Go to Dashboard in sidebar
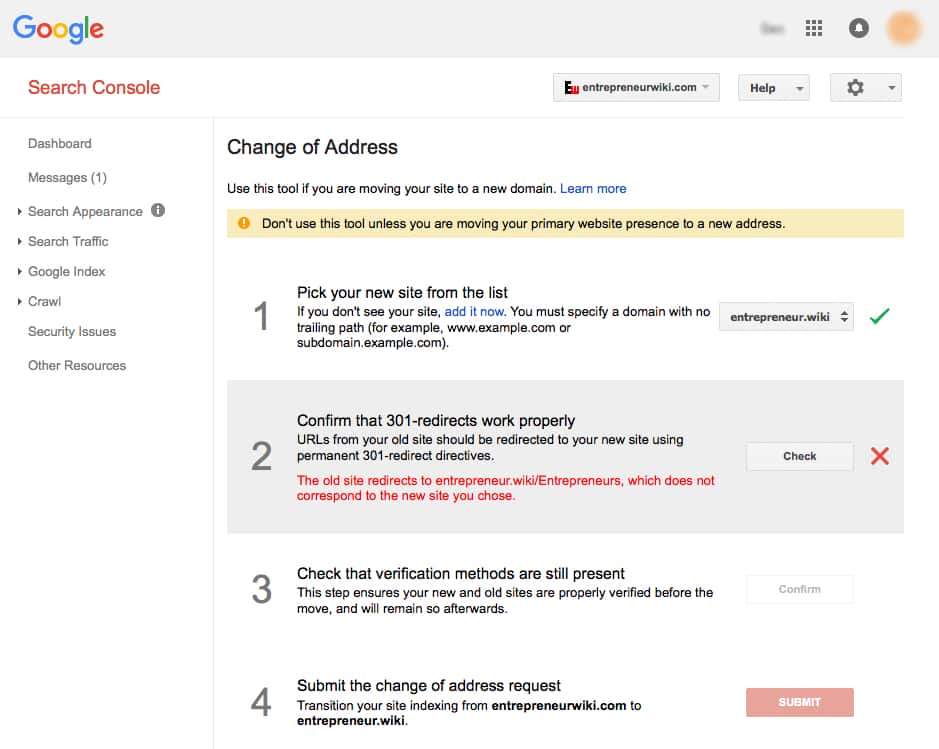Screen dimensions: 939x749 pyautogui.click(x=60, y=144)
